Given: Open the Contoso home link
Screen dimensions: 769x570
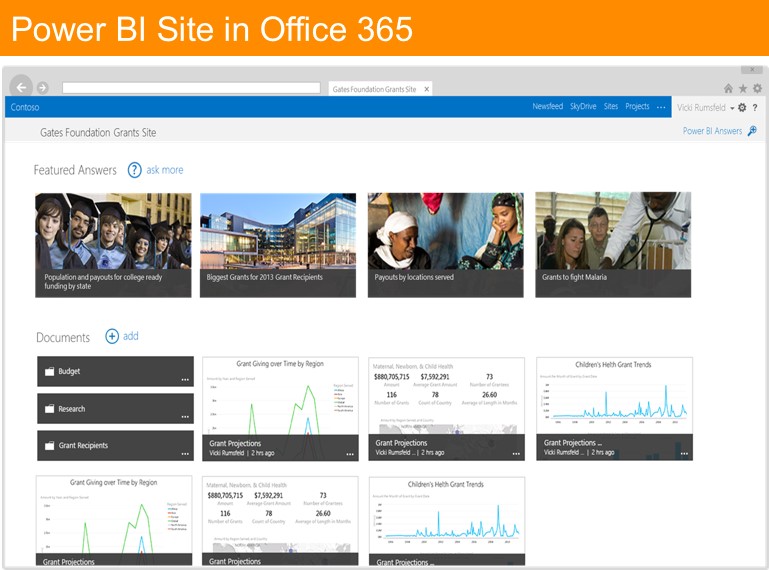Looking at the screenshot, I should (x=25, y=107).
